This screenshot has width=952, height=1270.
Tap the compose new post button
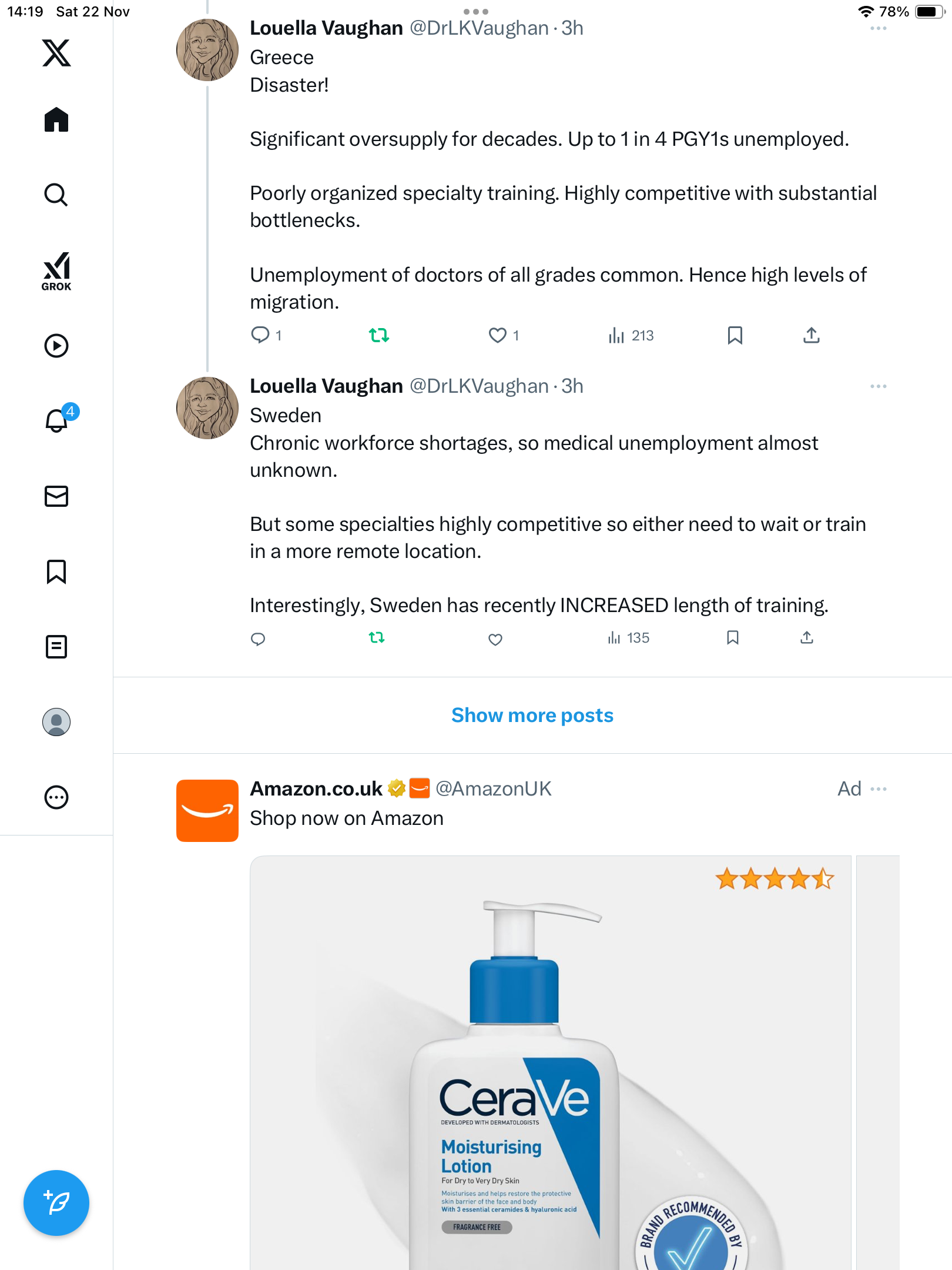click(x=56, y=1203)
